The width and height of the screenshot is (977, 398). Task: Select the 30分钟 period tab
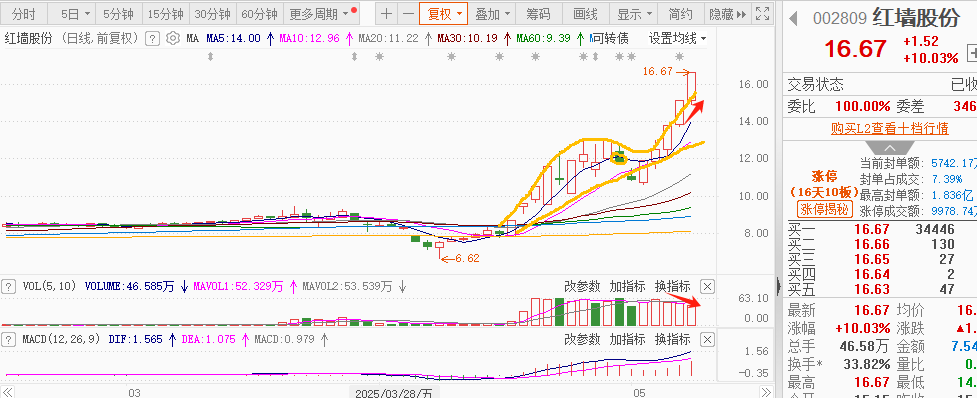click(x=212, y=14)
